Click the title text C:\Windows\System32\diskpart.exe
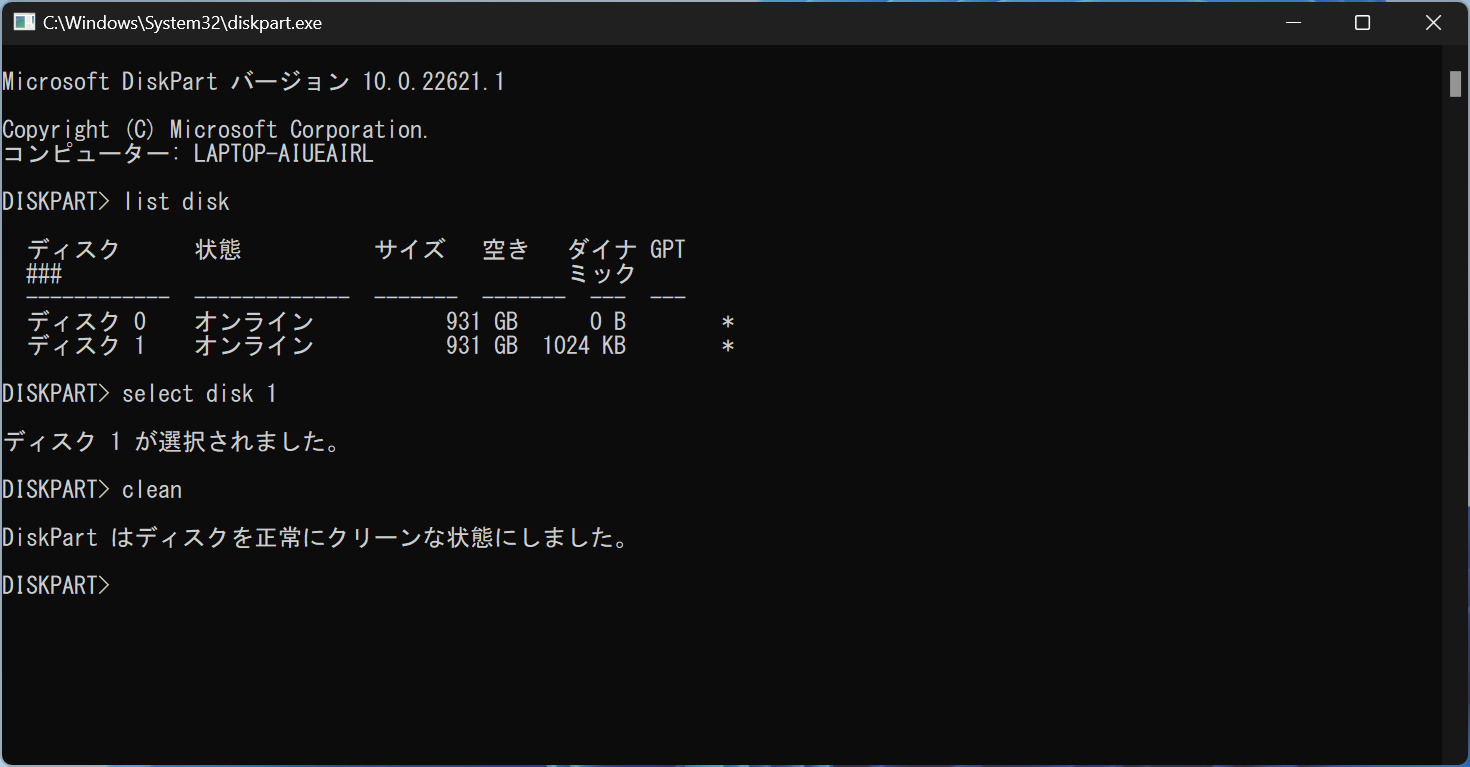 (182, 22)
